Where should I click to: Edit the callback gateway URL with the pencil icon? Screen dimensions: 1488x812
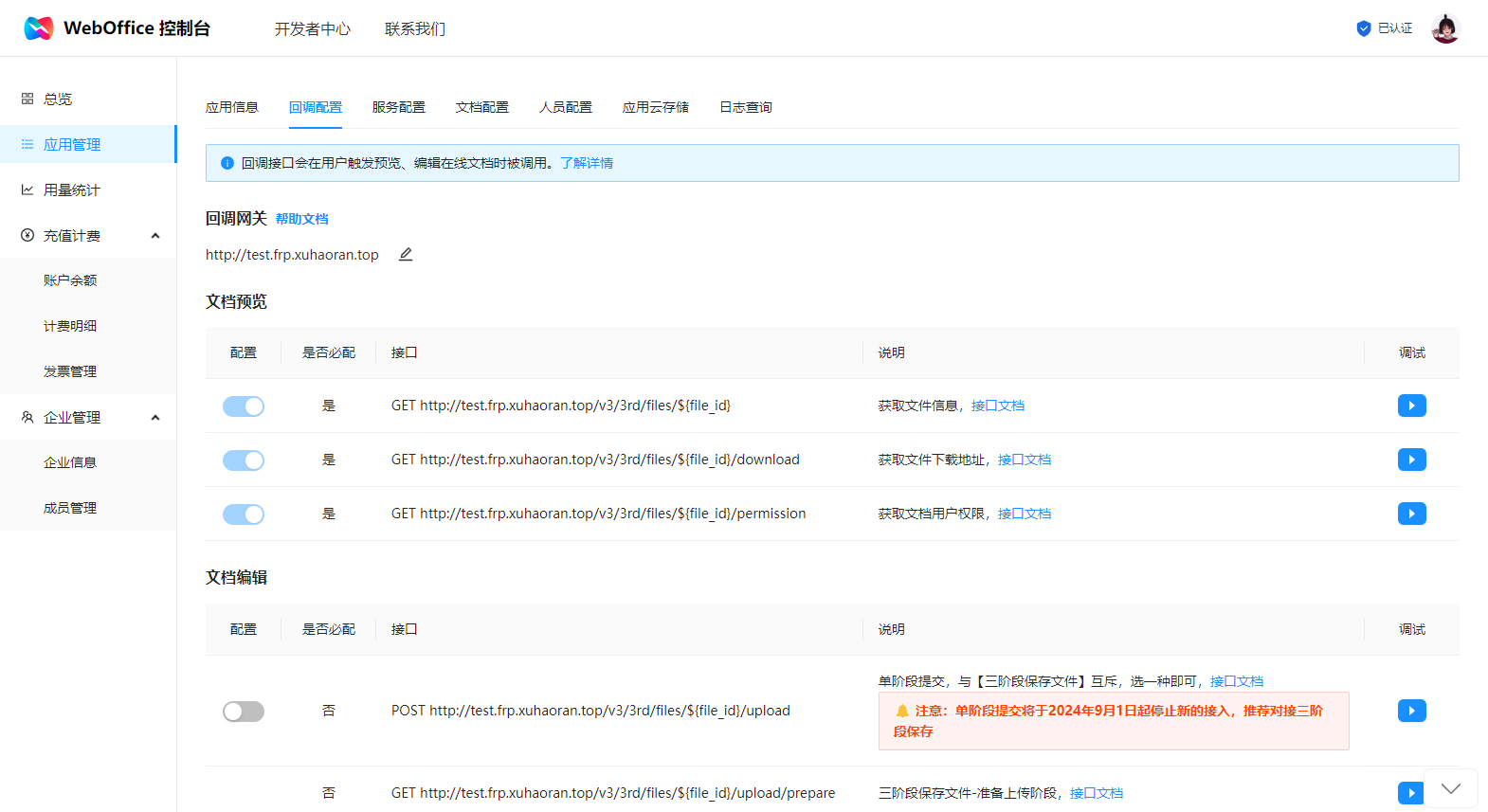click(x=406, y=254)
